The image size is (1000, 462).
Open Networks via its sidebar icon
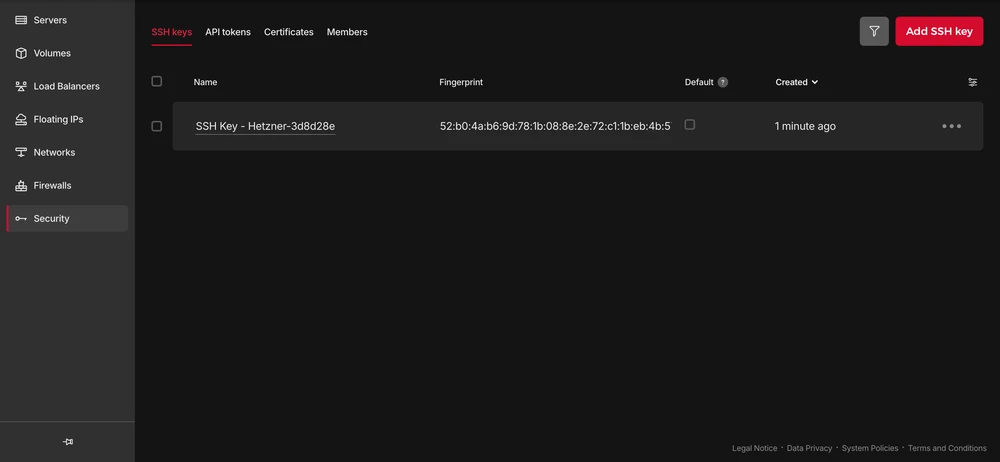(21, 152)
